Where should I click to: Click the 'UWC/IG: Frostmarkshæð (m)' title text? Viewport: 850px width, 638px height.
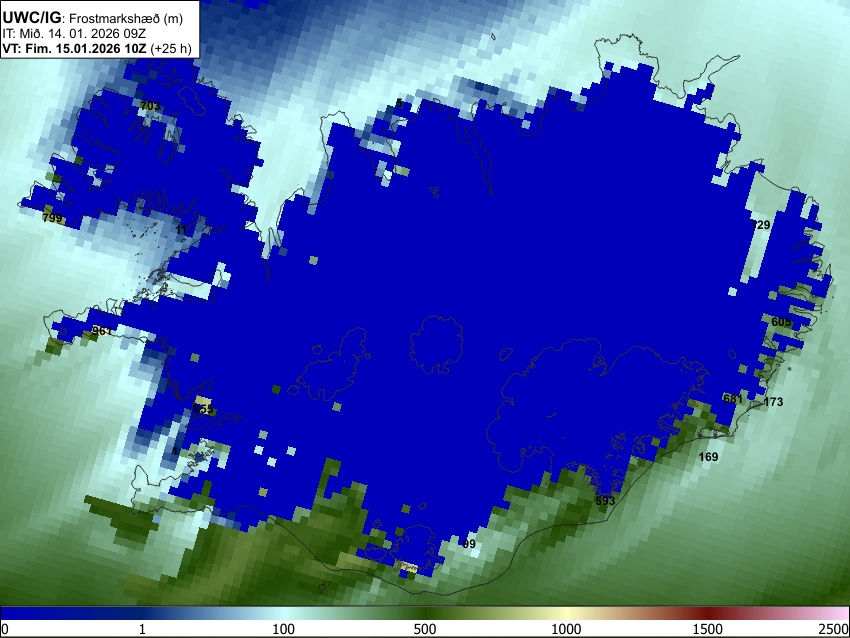pyautogui.click(x=93, y=18)
